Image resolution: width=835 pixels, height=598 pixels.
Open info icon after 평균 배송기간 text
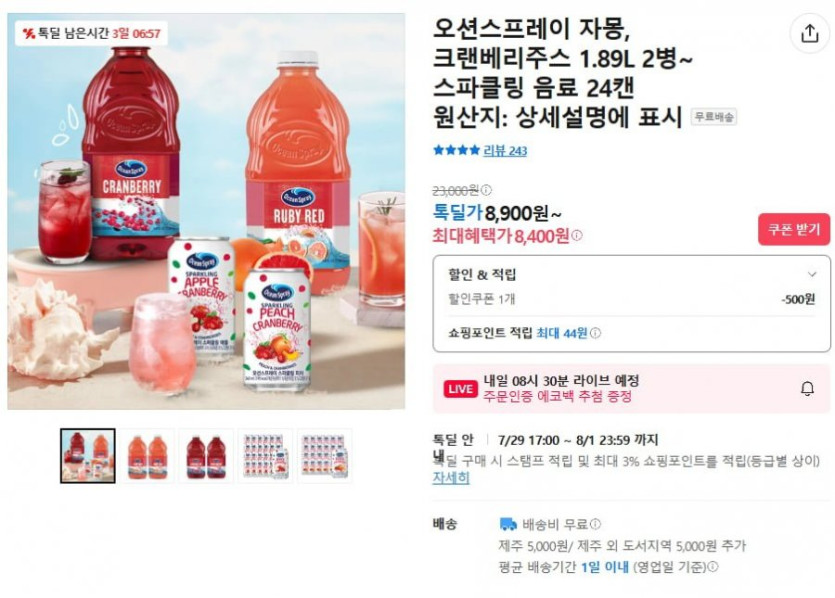(713, 567)
